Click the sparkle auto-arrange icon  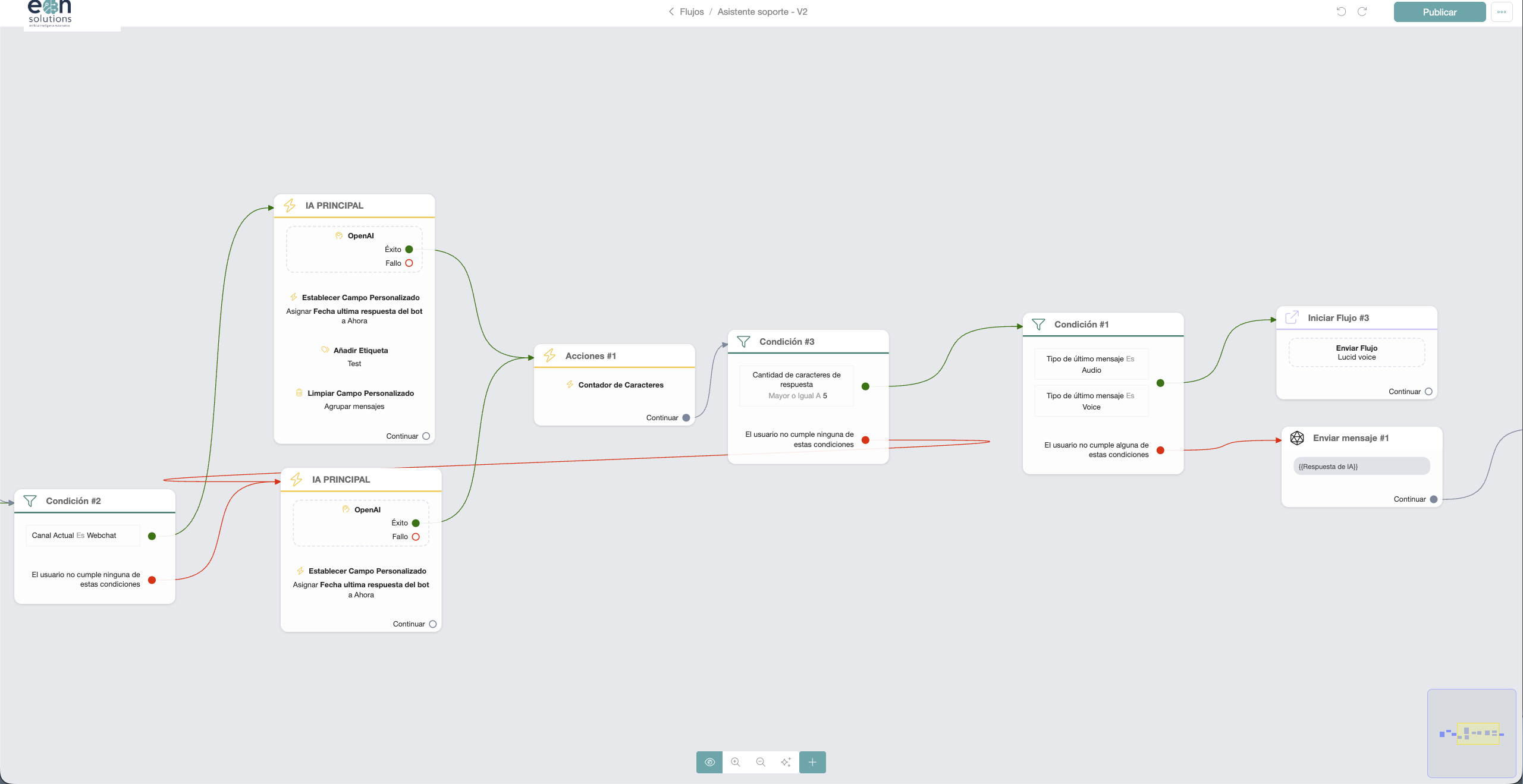(x=786, y=762)
